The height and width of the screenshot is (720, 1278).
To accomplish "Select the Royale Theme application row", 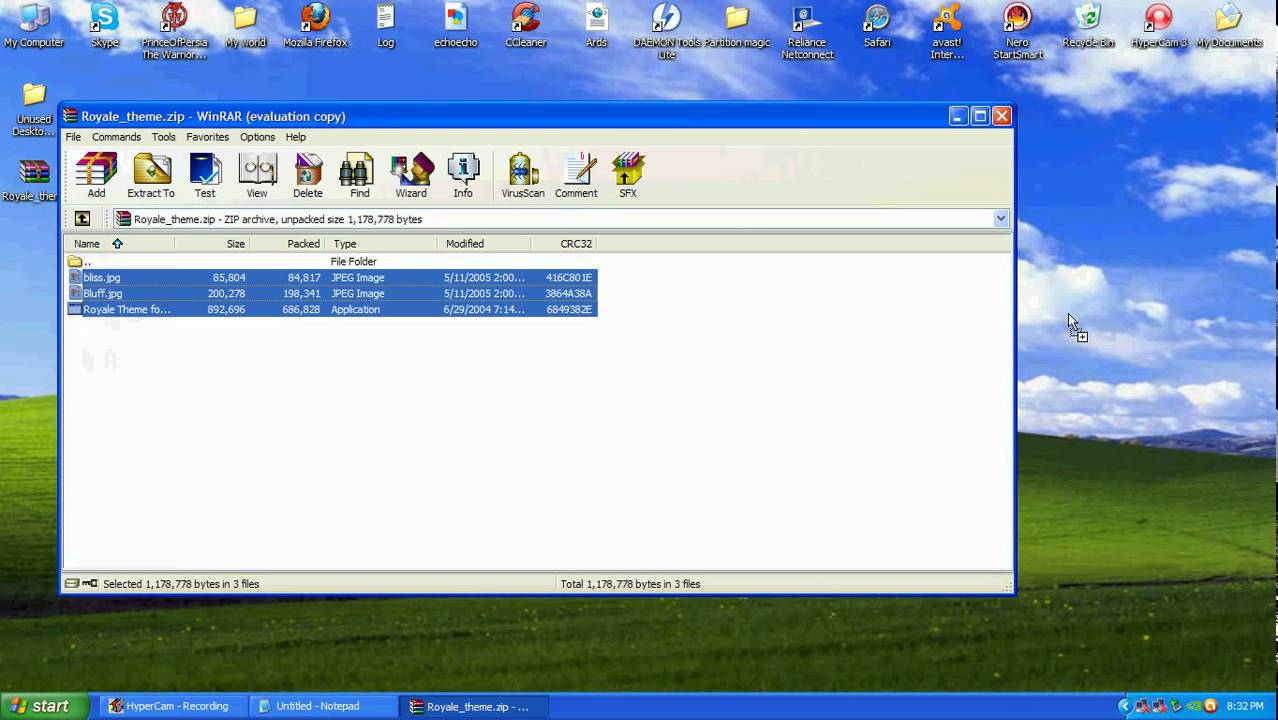I will click(x=331, y=310).
